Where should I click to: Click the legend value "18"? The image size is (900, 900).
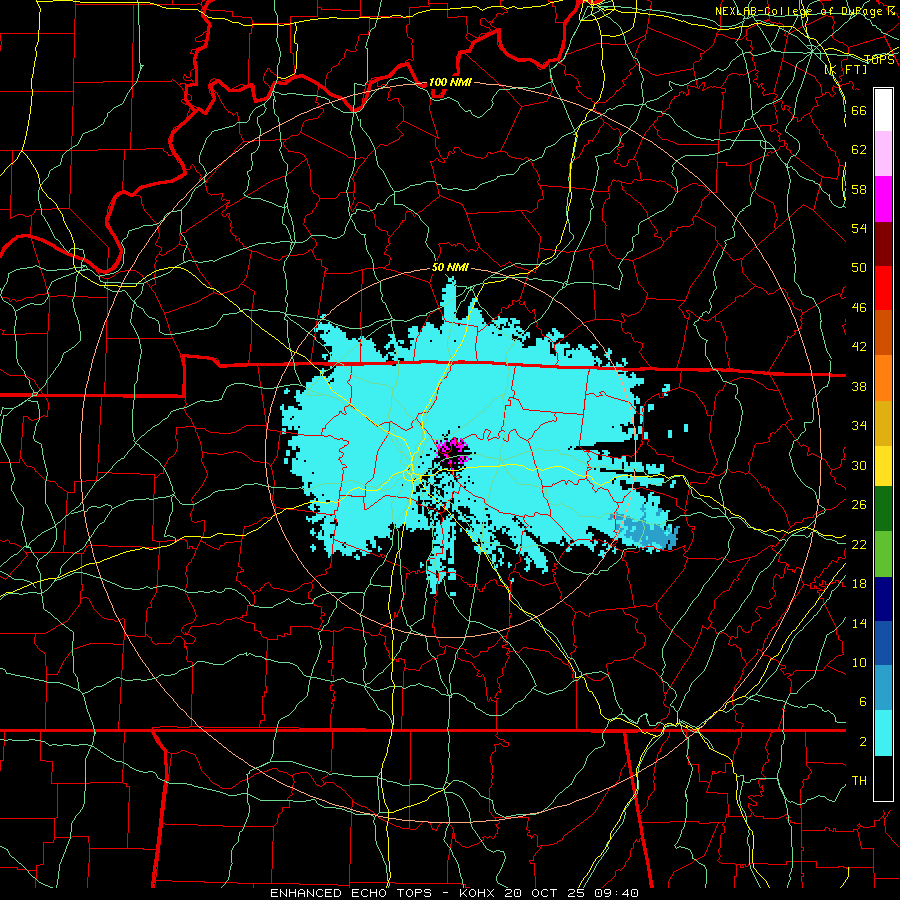pyautogui.click(x=859, y=584)
